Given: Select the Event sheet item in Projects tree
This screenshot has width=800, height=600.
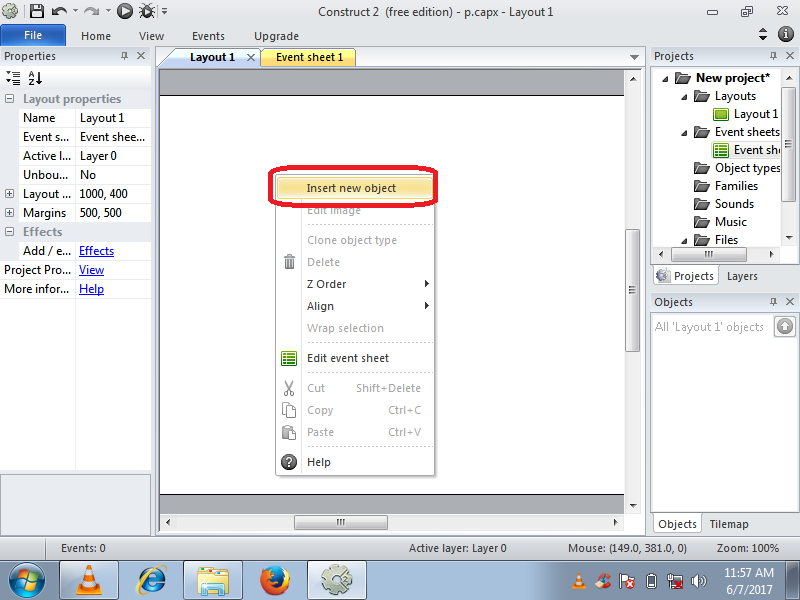Looking at the screenshot, I should [x=746, y=150].
